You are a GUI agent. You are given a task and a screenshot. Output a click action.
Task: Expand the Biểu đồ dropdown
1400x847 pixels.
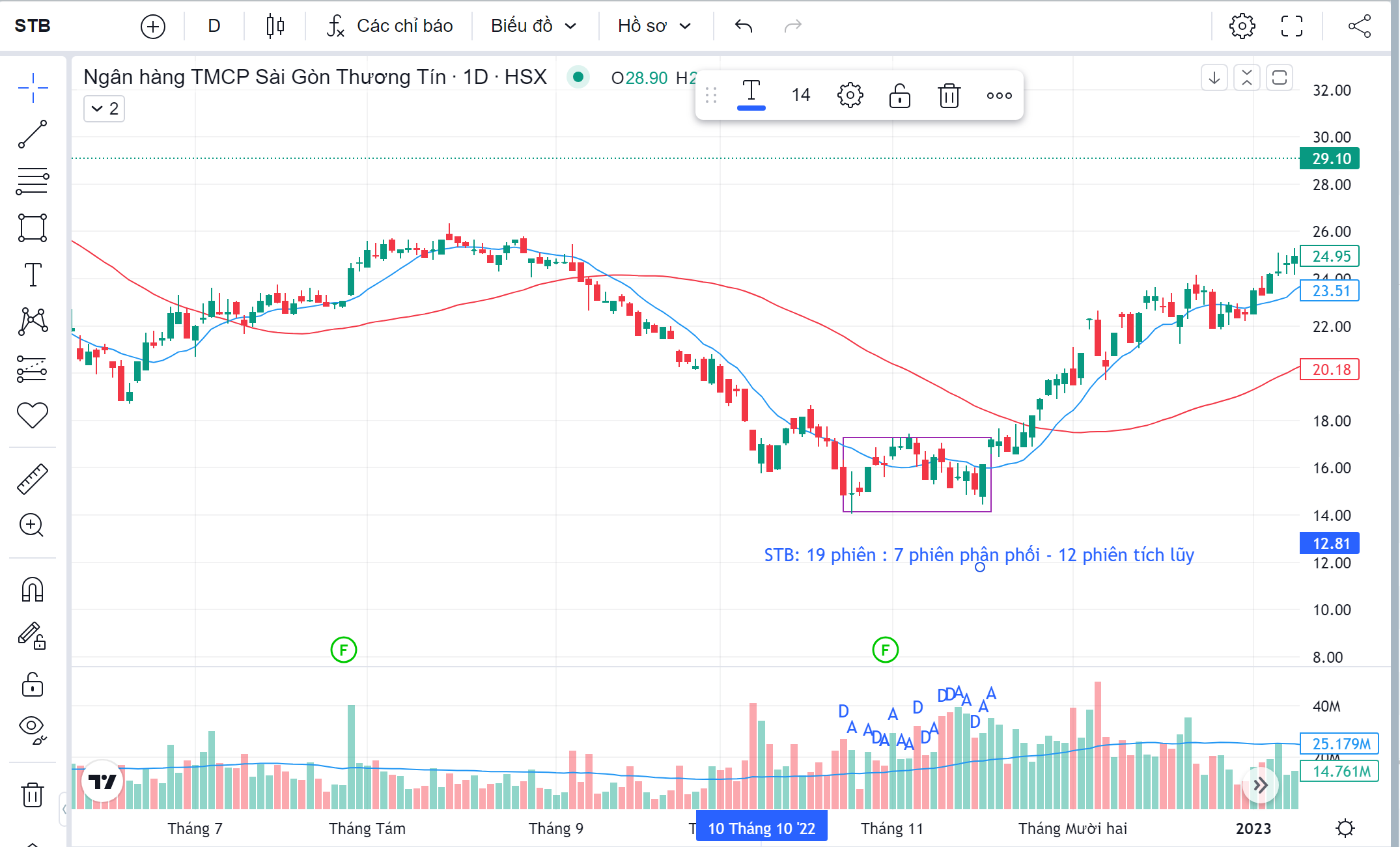click(533, 26)
